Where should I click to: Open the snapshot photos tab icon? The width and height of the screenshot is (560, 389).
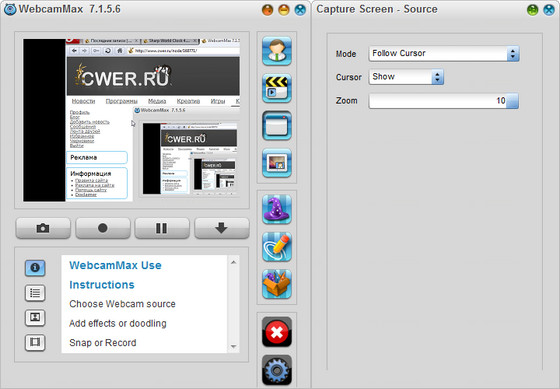pos(35,318)
